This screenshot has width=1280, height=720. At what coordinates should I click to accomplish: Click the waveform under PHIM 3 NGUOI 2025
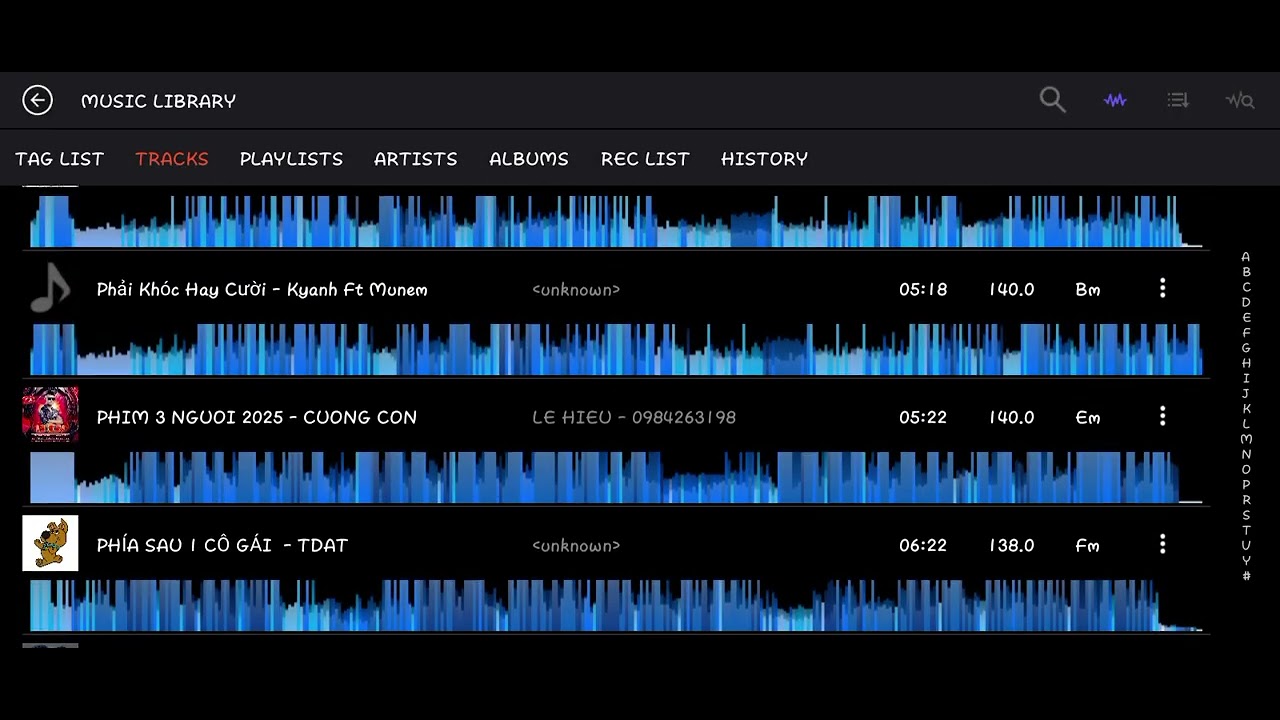pyautogui.click(x=616, y=477)
